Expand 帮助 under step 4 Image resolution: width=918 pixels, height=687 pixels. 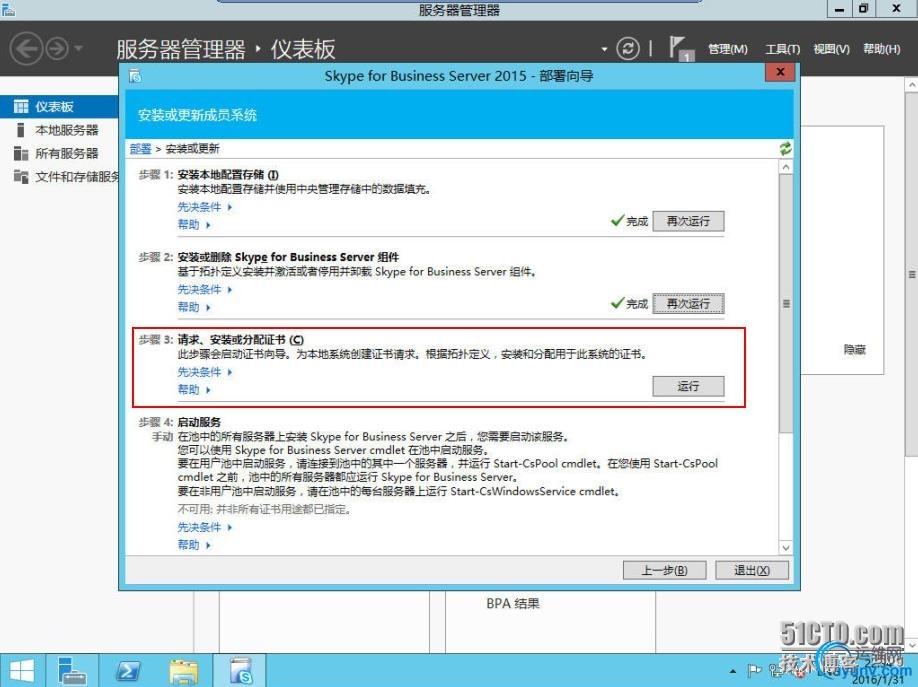coord(194,545)
